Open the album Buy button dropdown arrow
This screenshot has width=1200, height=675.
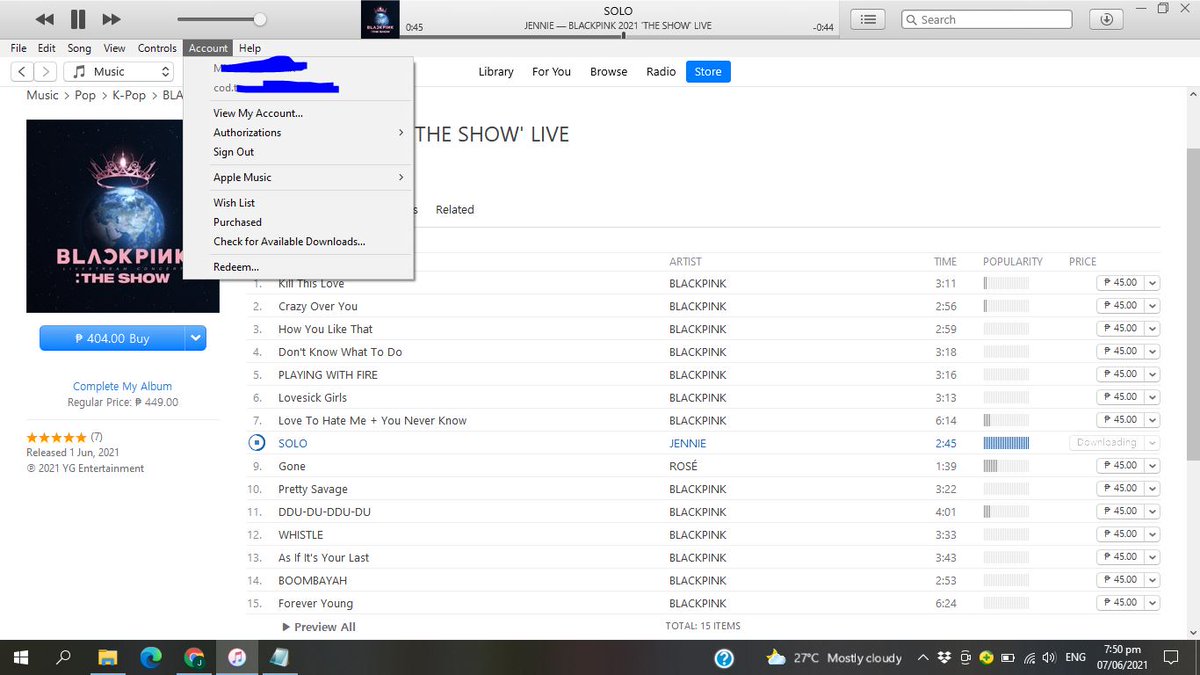click(195, 339)
